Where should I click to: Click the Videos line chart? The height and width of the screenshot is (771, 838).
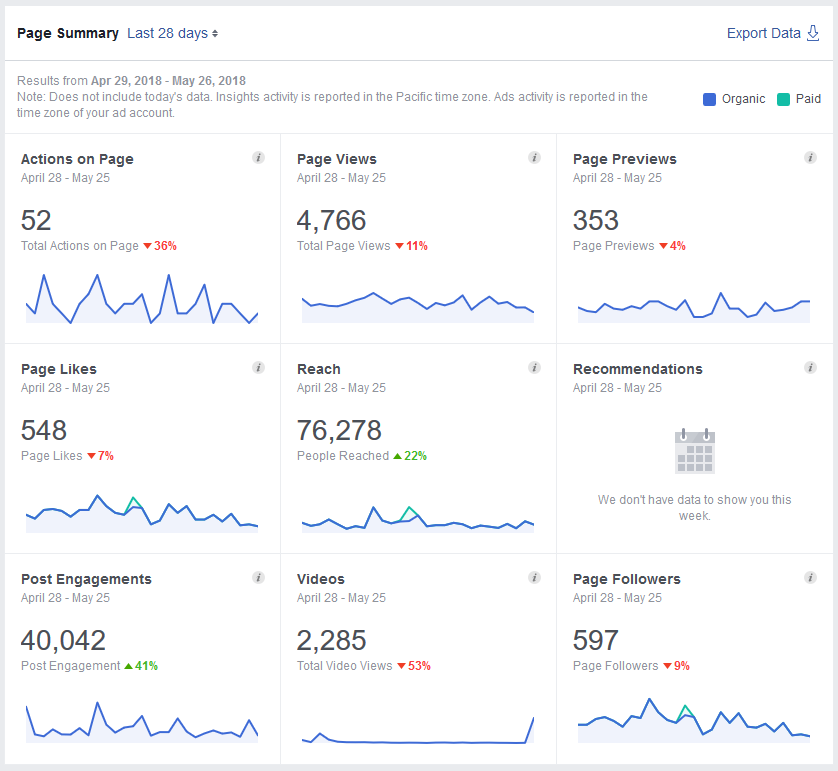(x=418, y=730)
